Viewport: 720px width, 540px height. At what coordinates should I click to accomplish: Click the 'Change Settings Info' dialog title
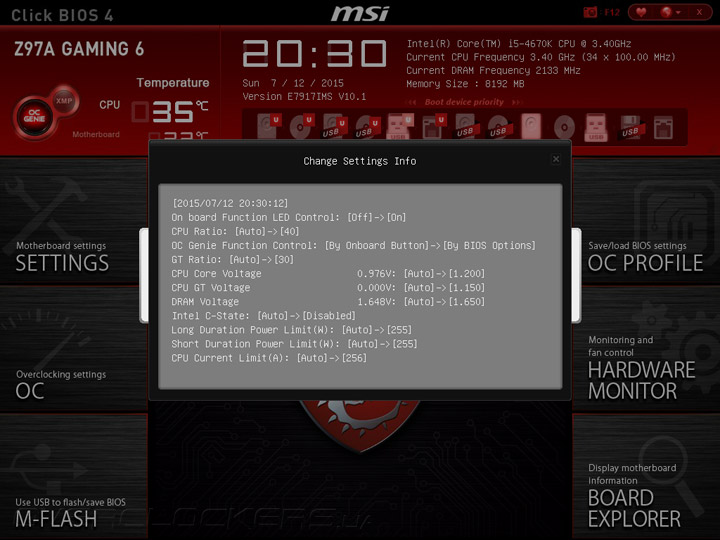click(x=360, y=161)
